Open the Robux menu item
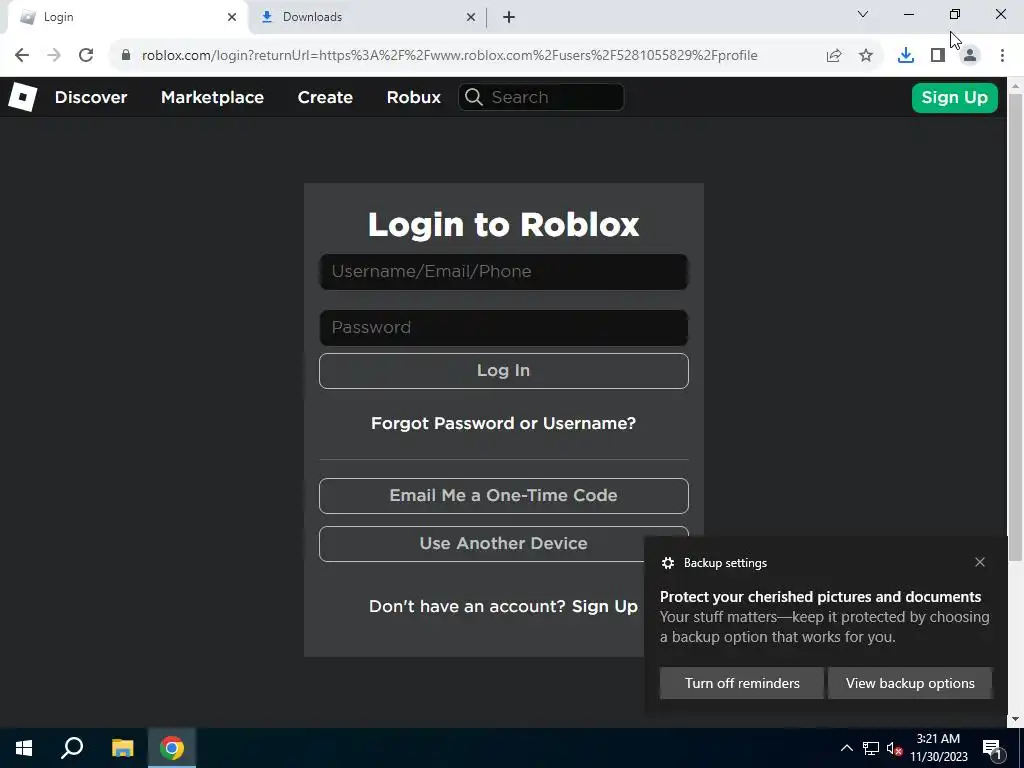The width and height of the screenshot is (1024, 768). pos(413,97)
